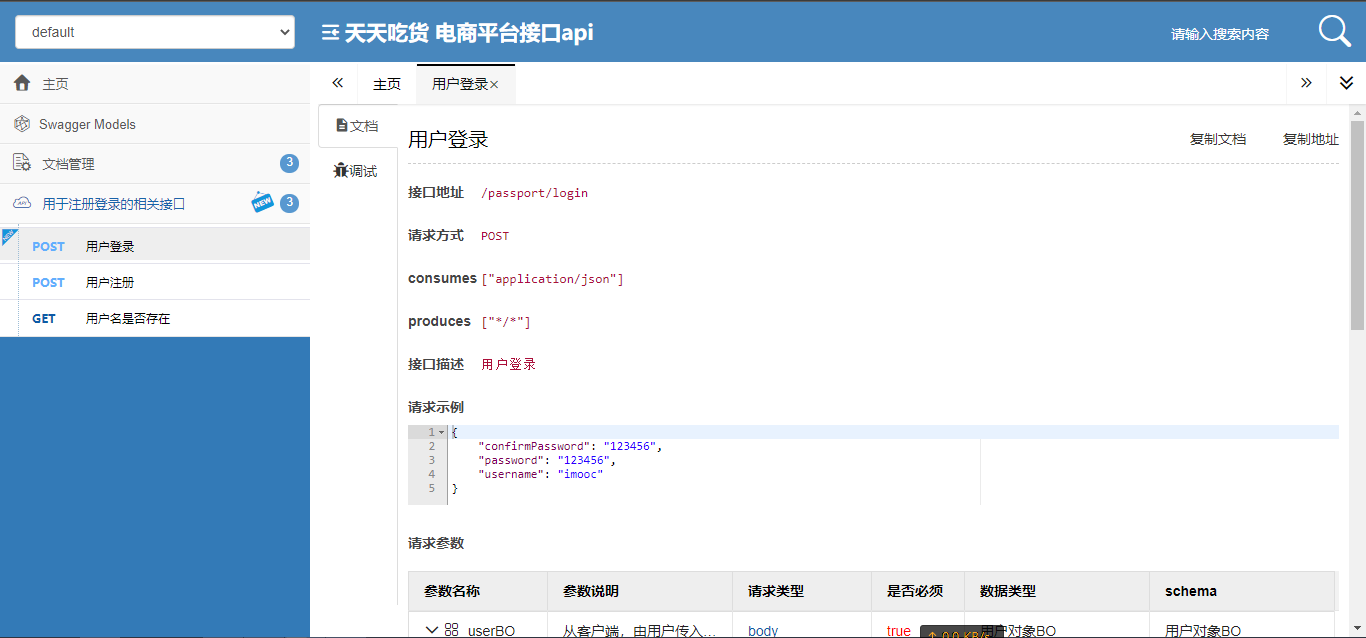The width and height of the screenshot is (1366, 638).
Task: Click the NEW badge icon
Action: 262,202
